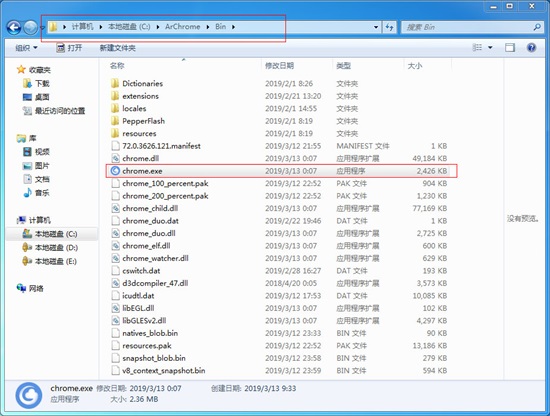This screenshot has width=550, height=416.
Task: Select the PepperFlash folder icon
Action: (115, 121)
